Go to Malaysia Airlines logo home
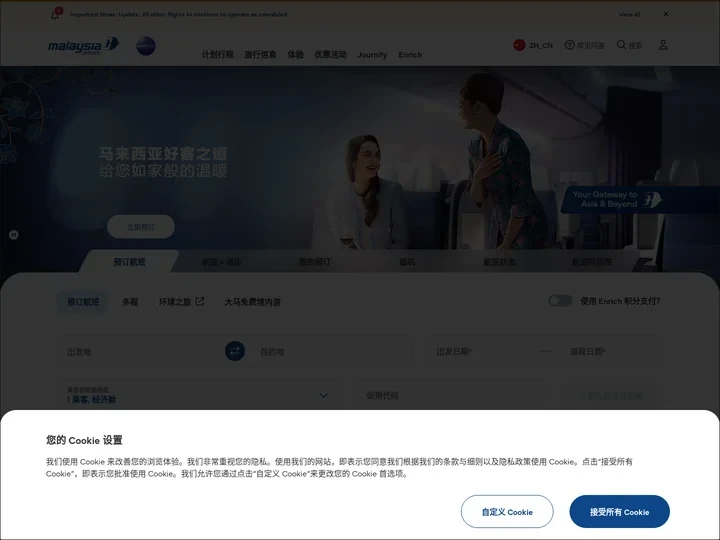This screenshot has height=540, width=720. point(84,45)
